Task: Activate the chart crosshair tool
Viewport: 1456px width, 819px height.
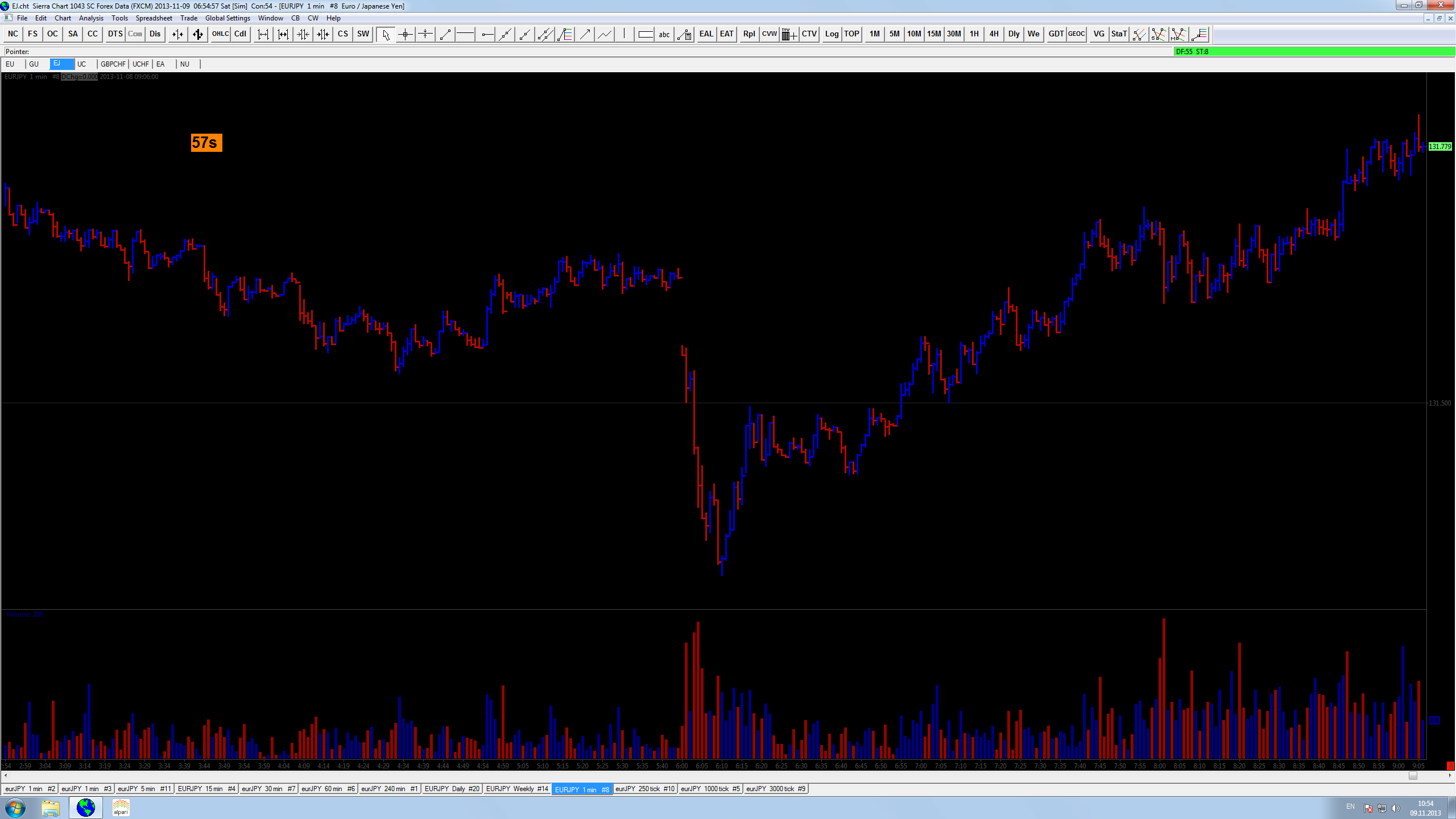Action: pyautogui.click(x=405, y=34)
